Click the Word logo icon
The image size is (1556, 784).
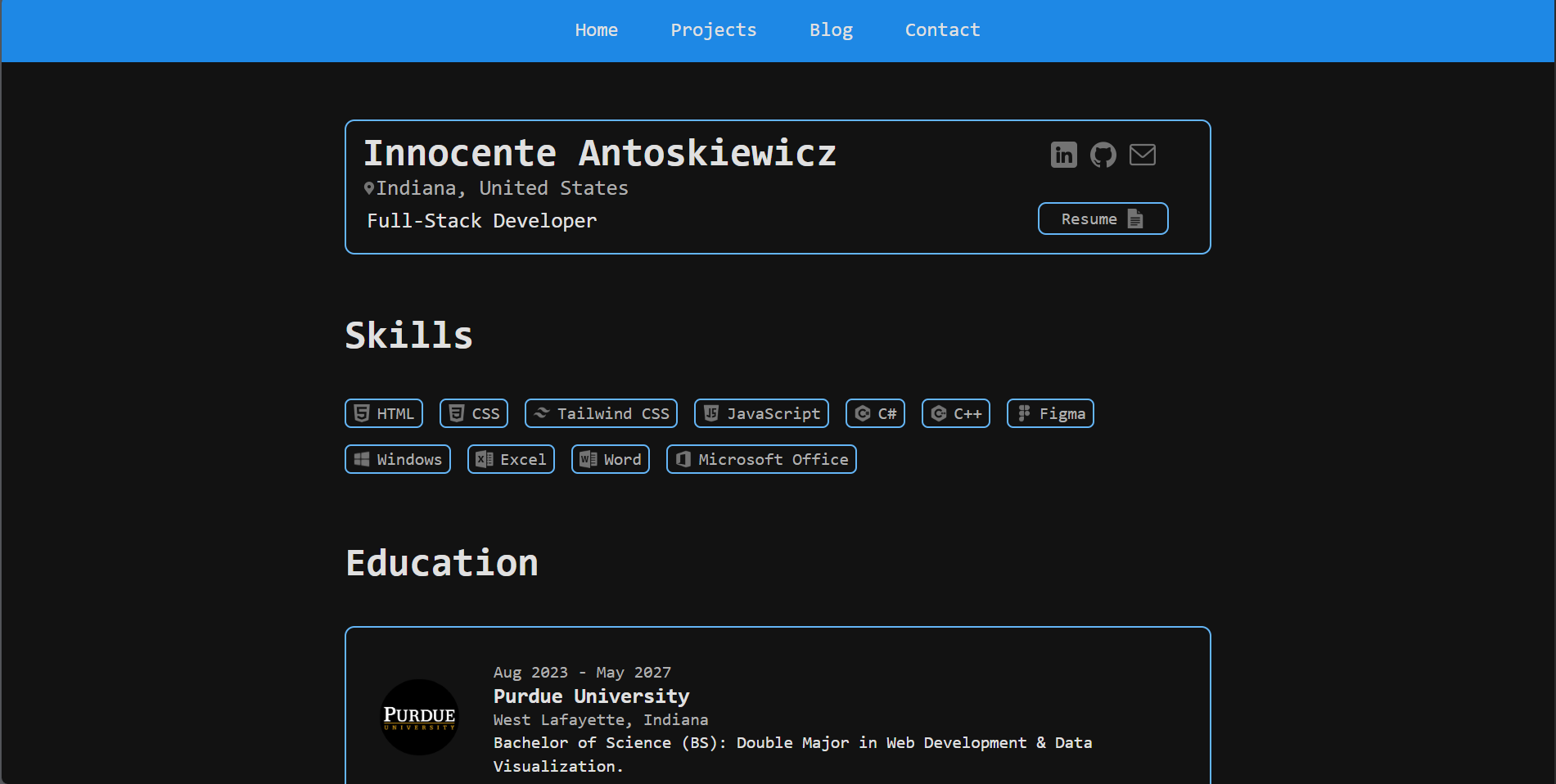click(589, 459)
